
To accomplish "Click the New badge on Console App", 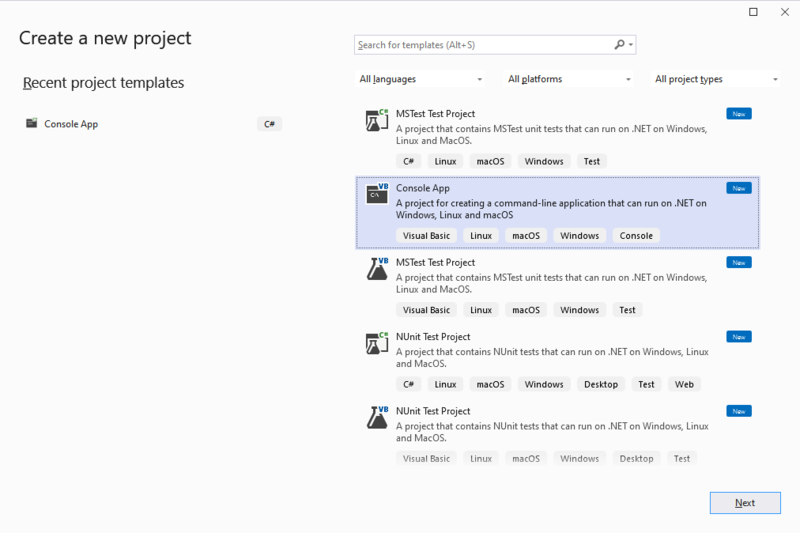I will click(739, 188).
